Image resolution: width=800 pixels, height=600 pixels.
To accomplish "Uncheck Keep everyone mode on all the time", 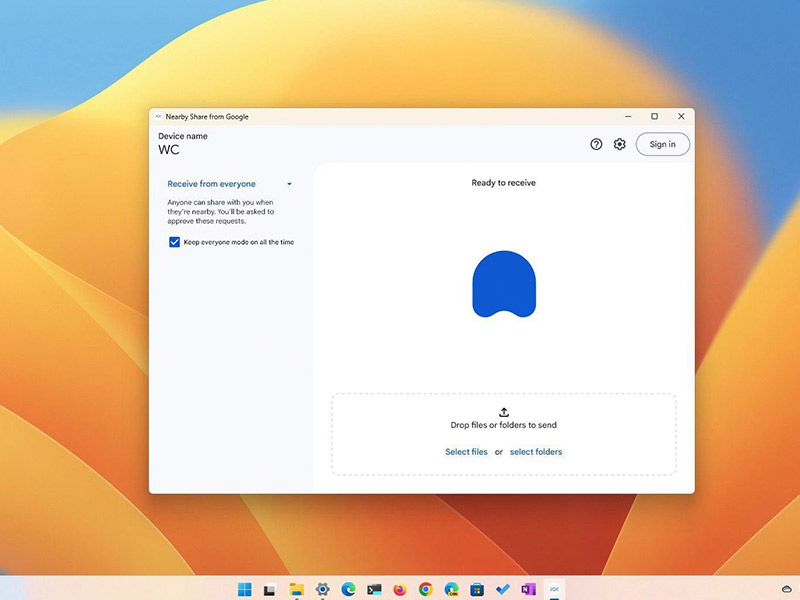I will point(174,242).
